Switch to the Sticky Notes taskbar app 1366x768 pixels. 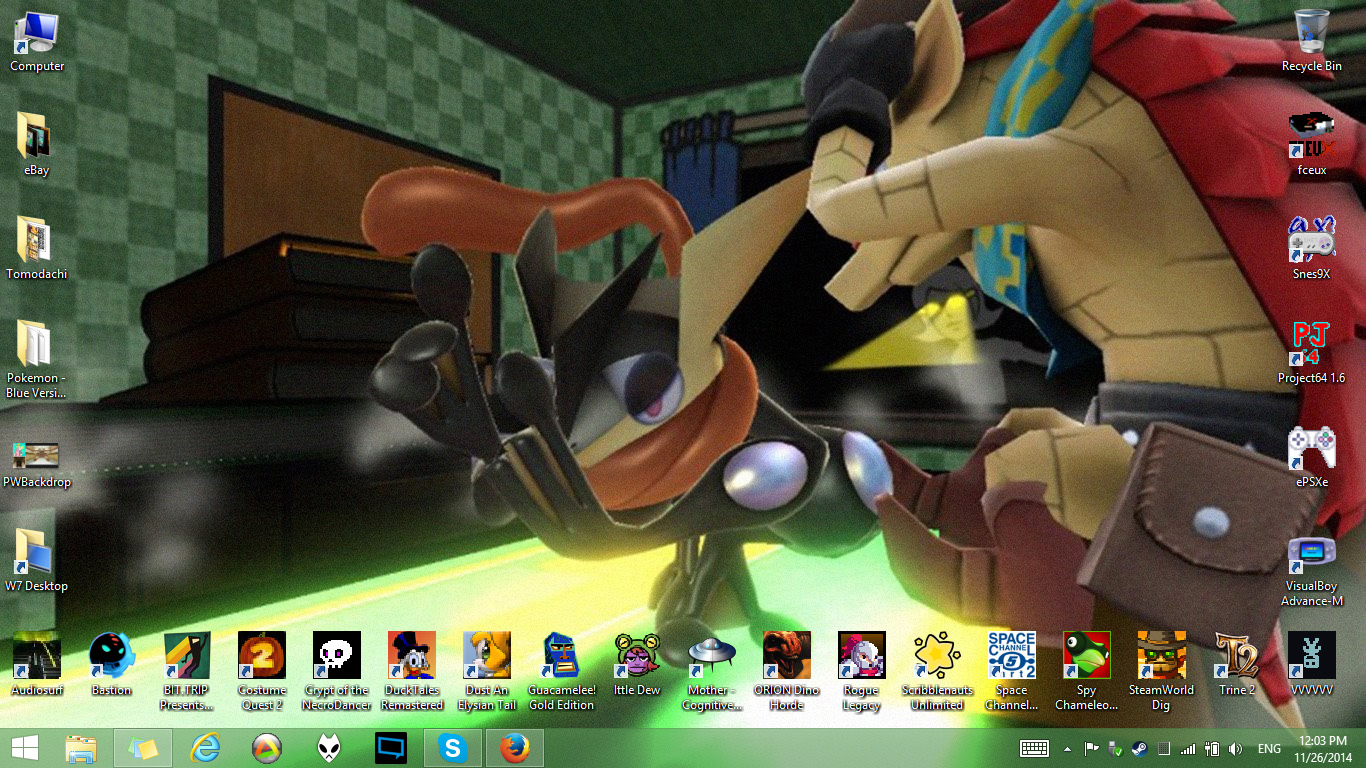[x=143, y=748]
